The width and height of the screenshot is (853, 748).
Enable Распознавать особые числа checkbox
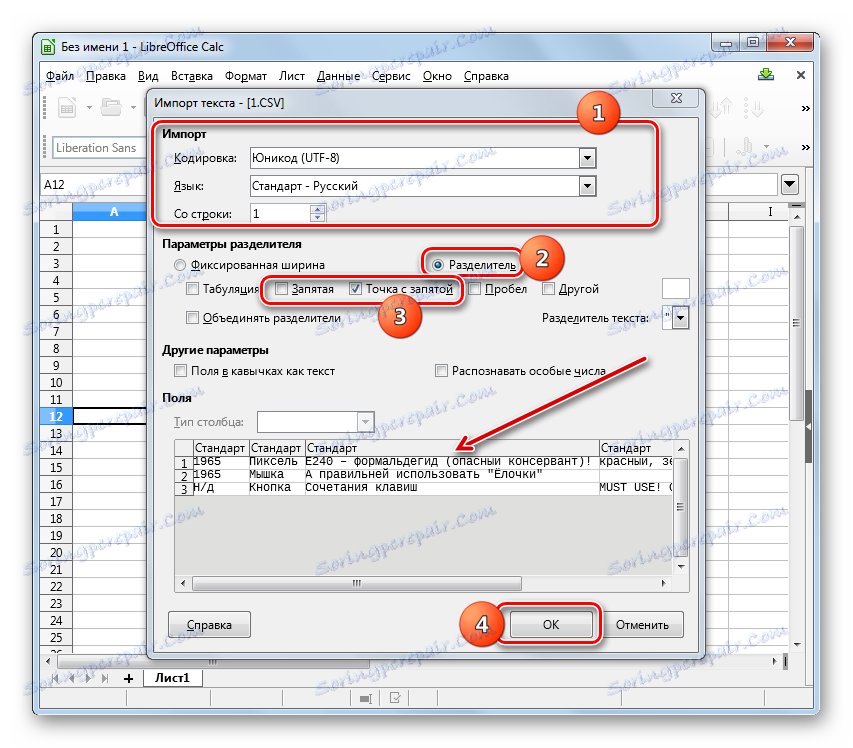pos(441,371)
